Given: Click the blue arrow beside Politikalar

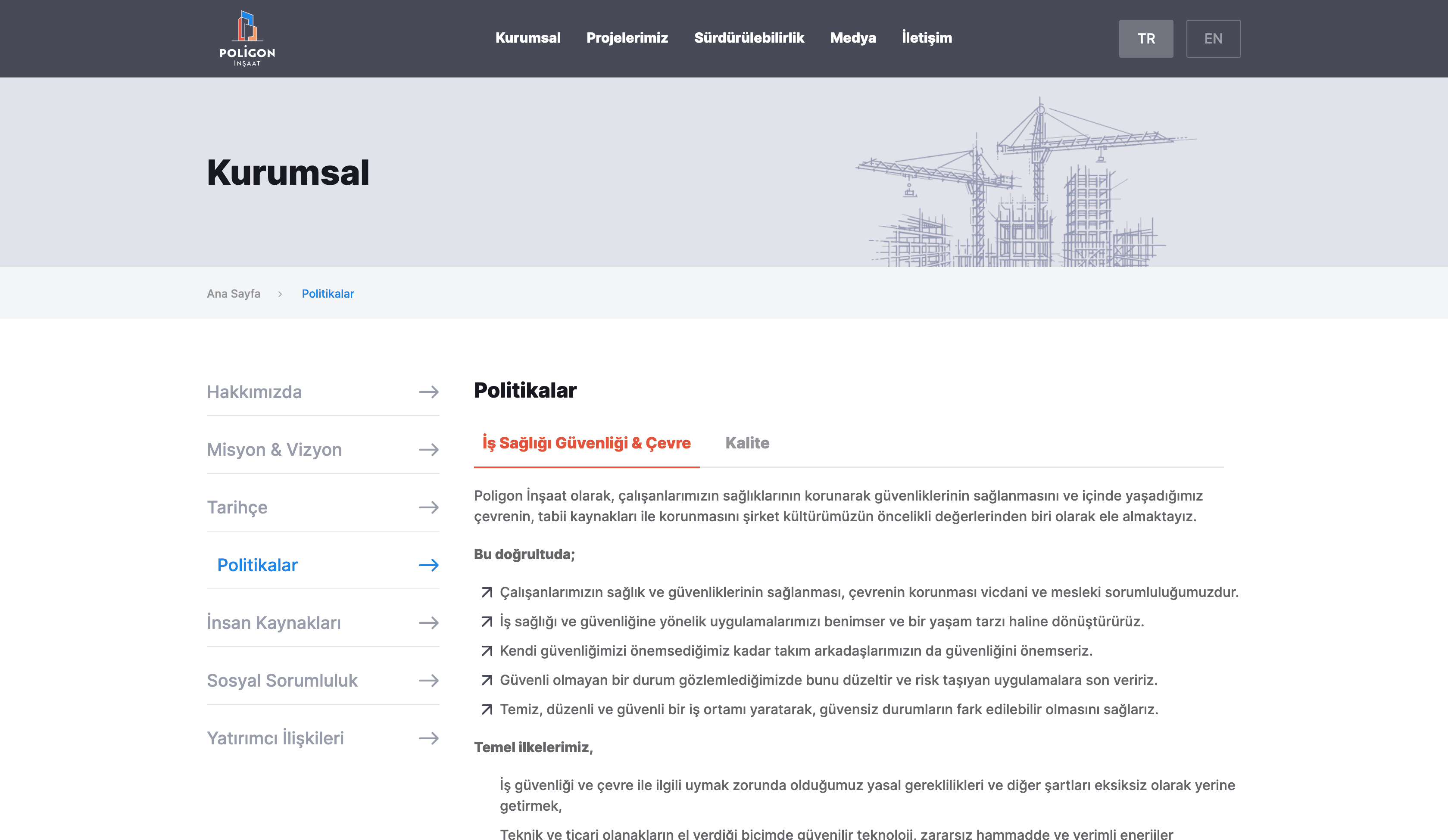Looking at the screenshot, I should click(x=429, y=565).
